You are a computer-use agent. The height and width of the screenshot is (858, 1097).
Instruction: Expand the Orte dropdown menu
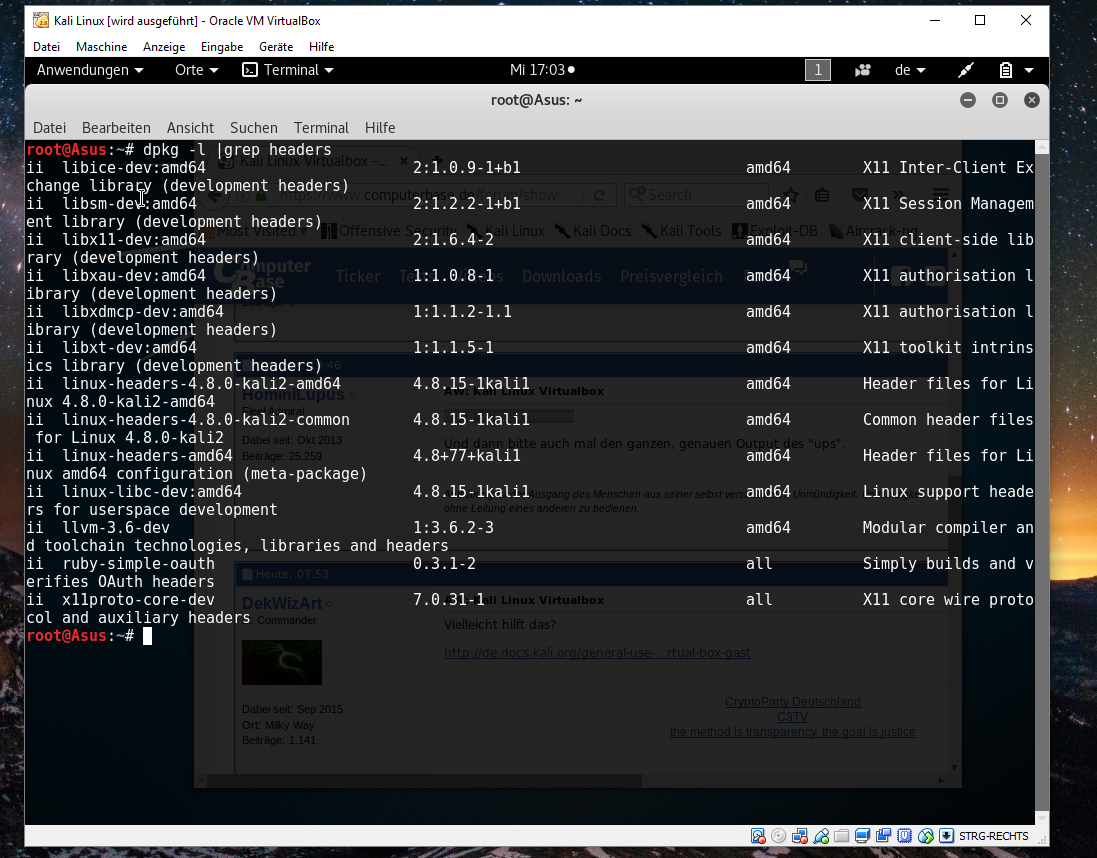tap(197, 70)
